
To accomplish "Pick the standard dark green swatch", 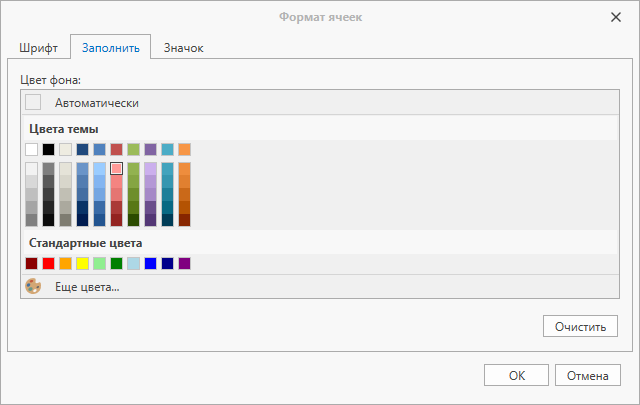I will pos(116,263).
